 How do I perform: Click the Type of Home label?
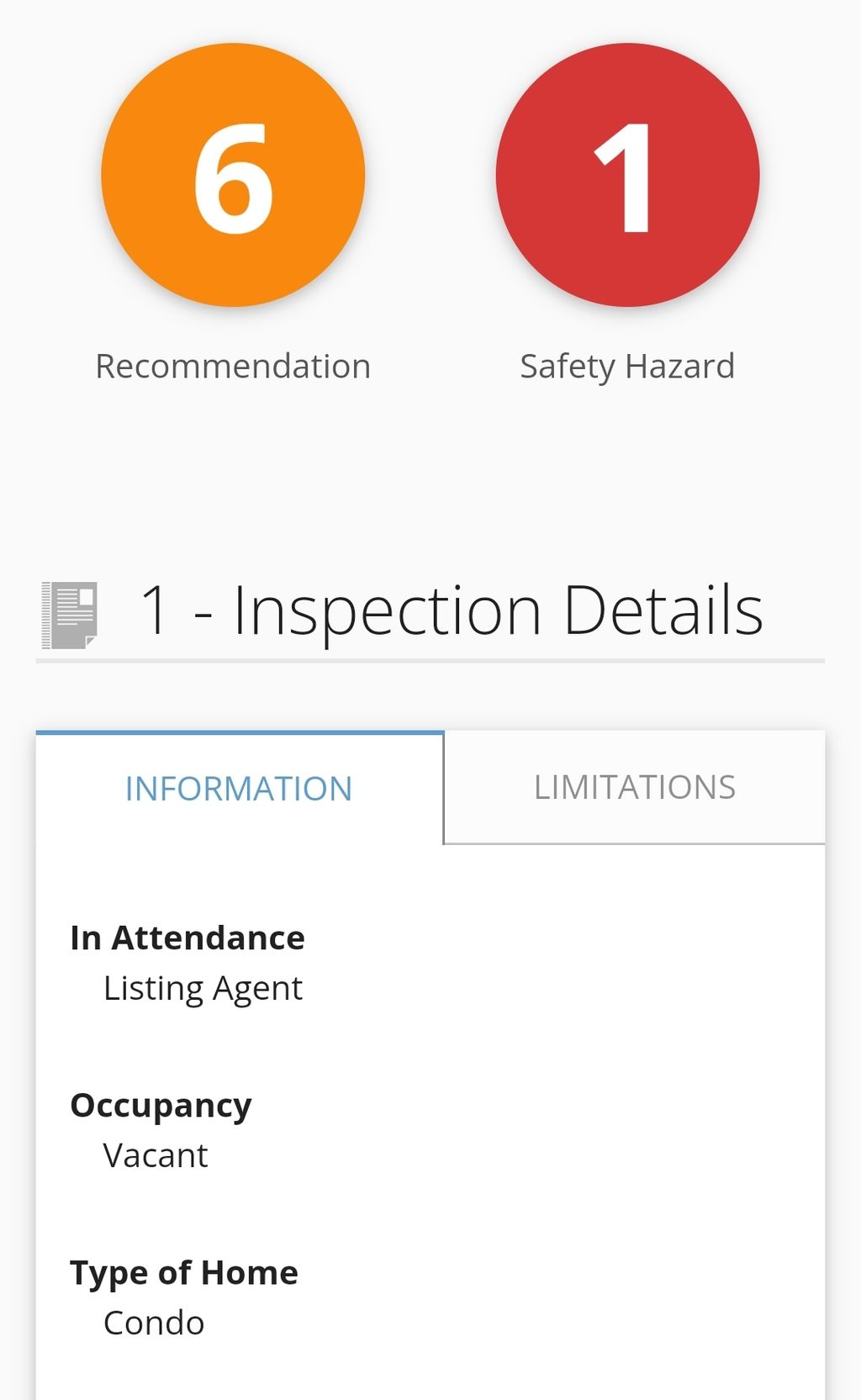click(x=184, y=1273)
